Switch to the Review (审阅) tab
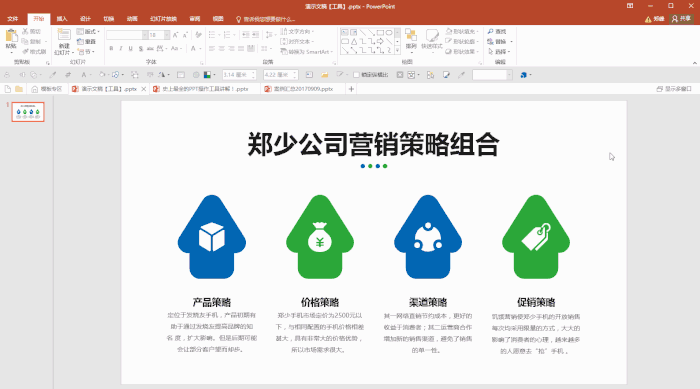The height and width of the screenshot is (389, 700). tap(195, 19)
